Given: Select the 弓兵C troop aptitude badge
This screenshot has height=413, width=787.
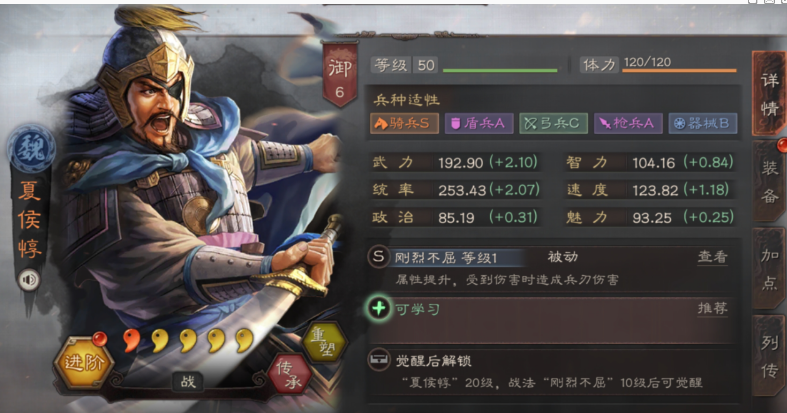Looking at the screenshot, I should pos(553,123).
